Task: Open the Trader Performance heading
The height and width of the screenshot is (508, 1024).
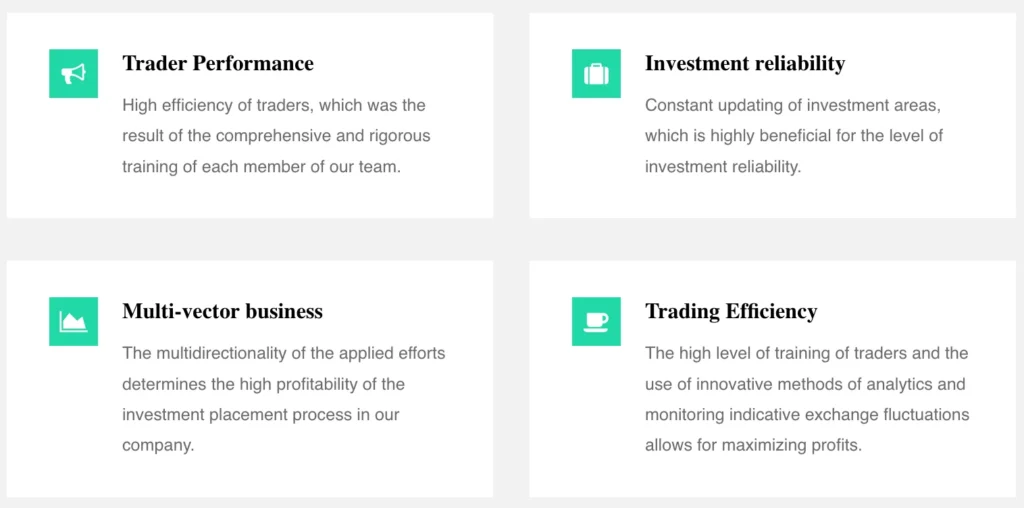Action: pos(218,64)
